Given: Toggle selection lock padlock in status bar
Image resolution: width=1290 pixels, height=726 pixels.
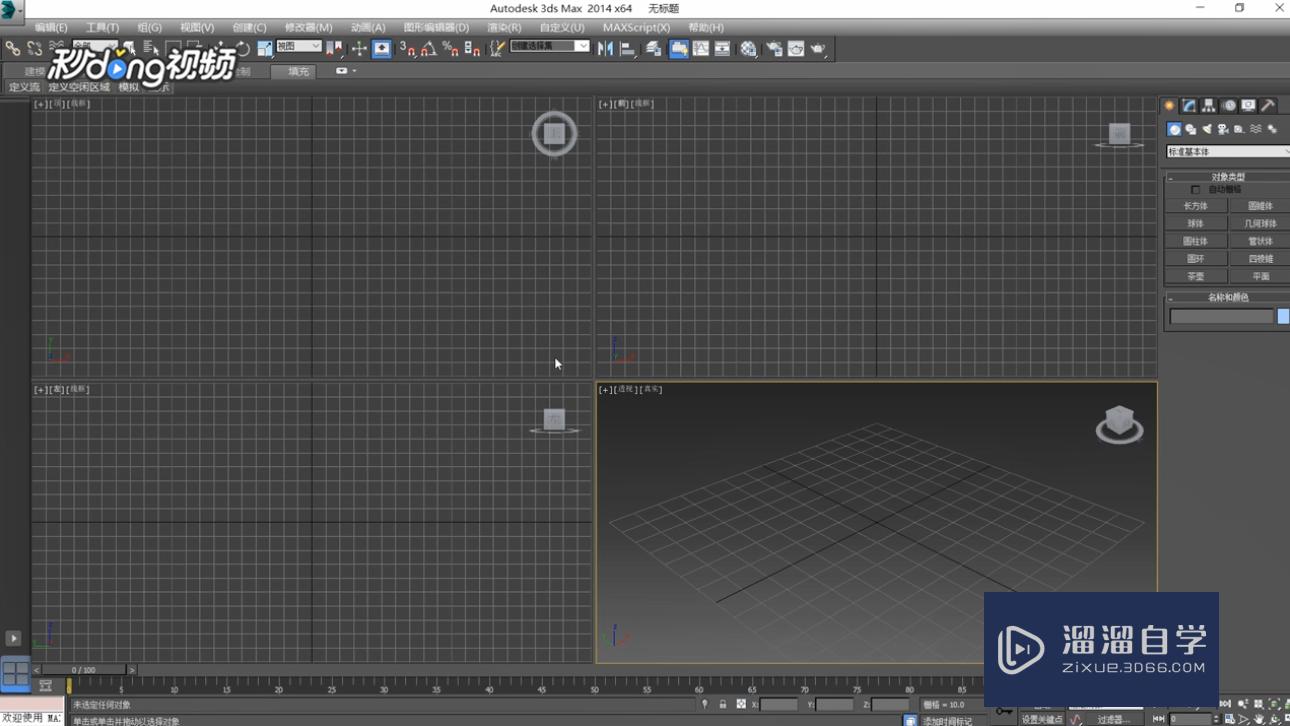Looking at the screenshot, I should tap(723, 705).
